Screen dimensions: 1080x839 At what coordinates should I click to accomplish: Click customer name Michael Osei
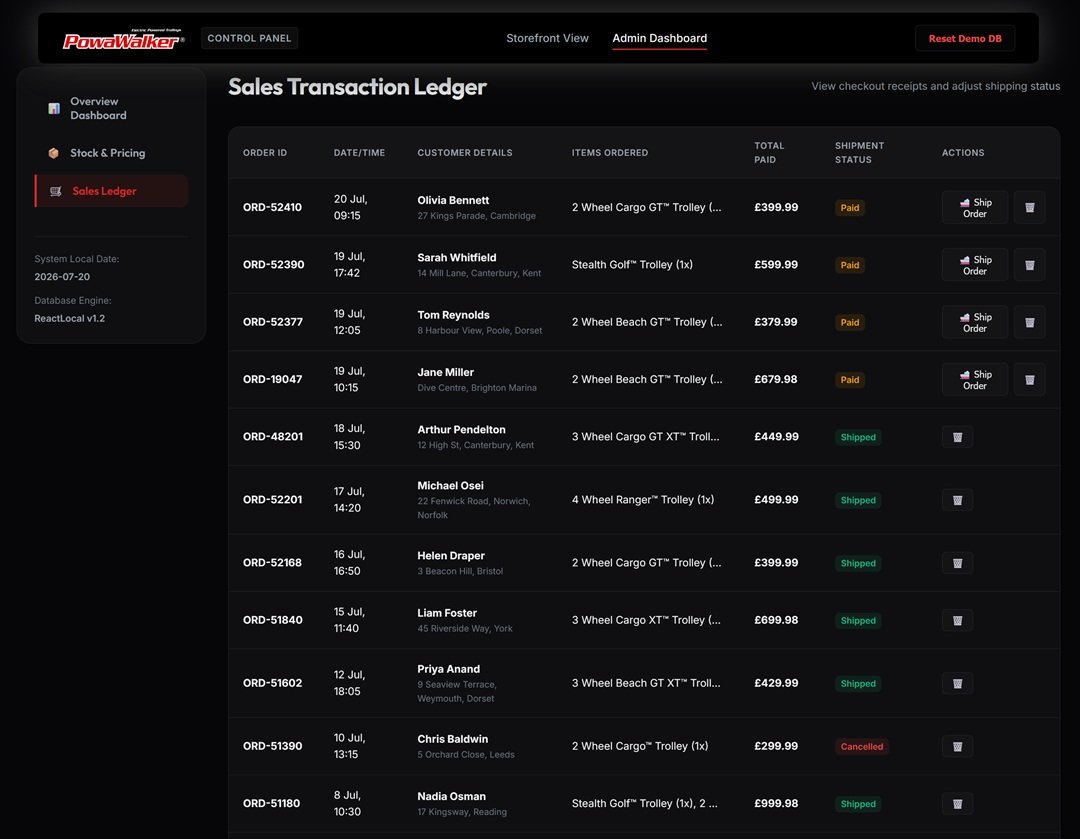[x=450, y=485]
